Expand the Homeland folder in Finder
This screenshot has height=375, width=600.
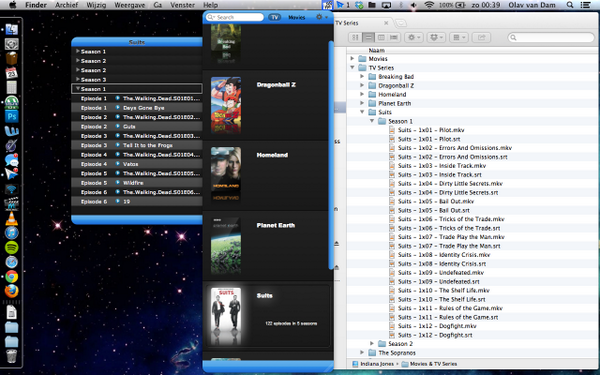click(362, 94)
